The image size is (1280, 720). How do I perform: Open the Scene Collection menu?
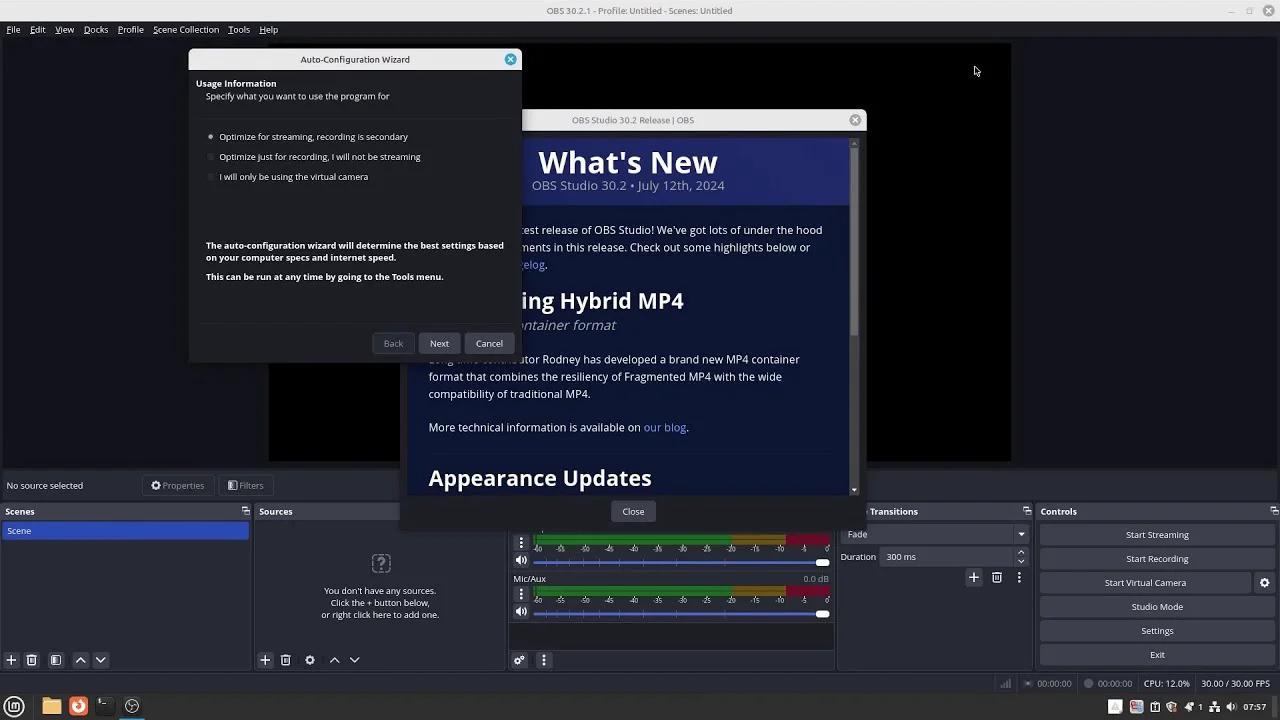[x=185, y=29]
